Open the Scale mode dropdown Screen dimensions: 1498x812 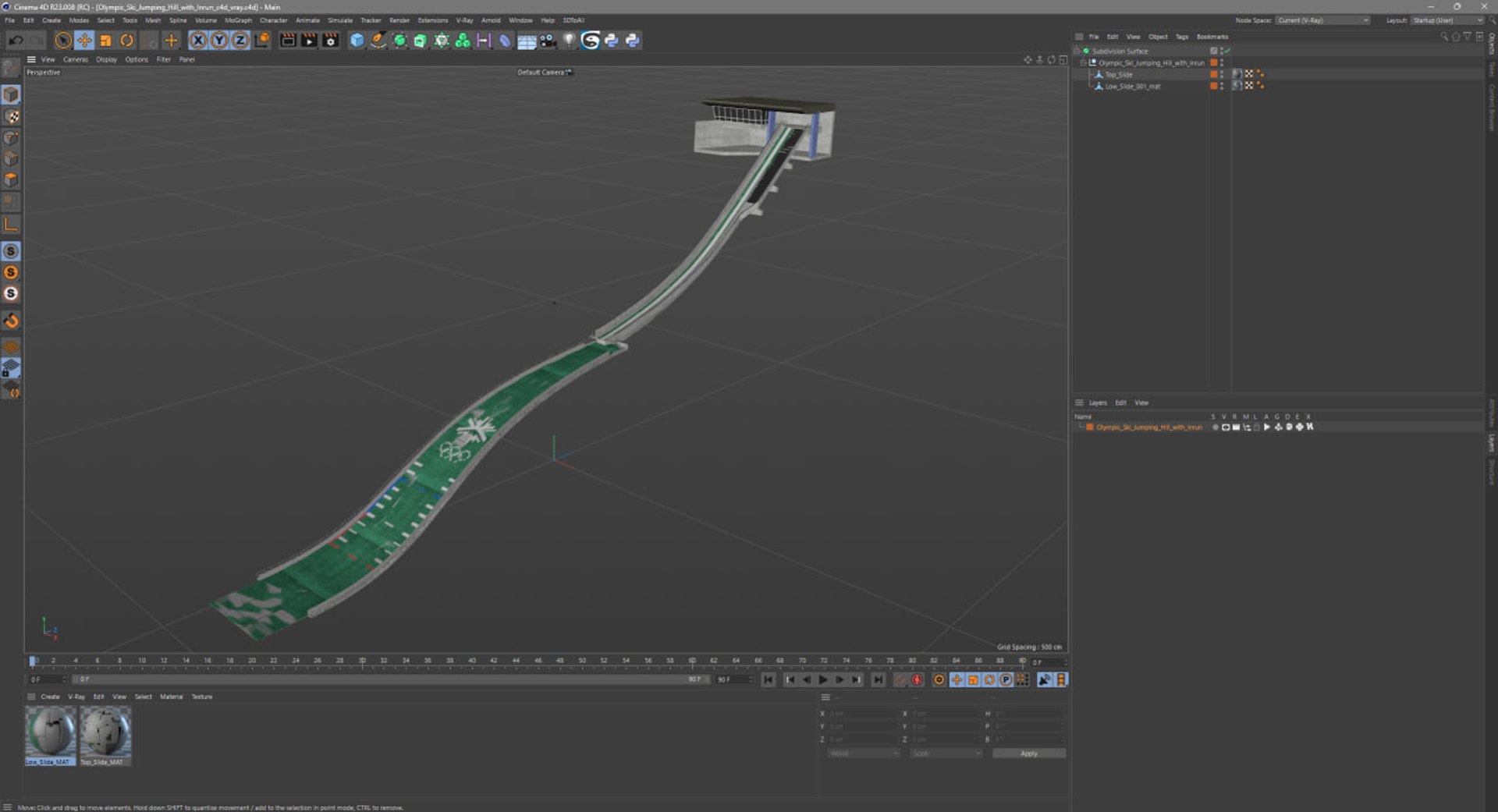[946, 753]
